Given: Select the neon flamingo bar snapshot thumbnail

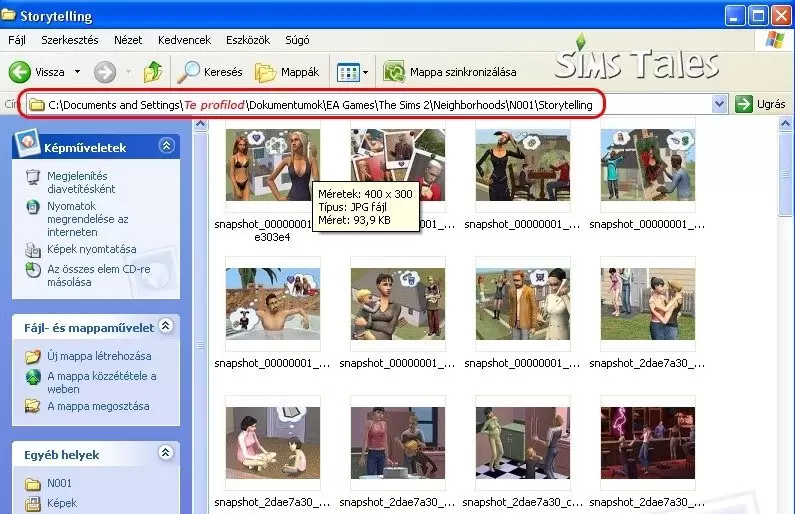Looking at the screenshot, I should coord(647,443).
